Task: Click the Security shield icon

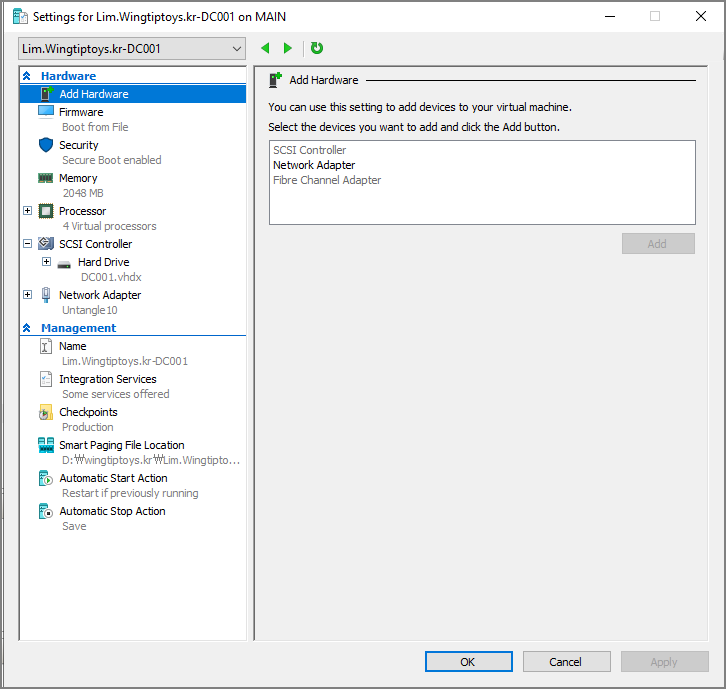Action: [x=46, y=145]
